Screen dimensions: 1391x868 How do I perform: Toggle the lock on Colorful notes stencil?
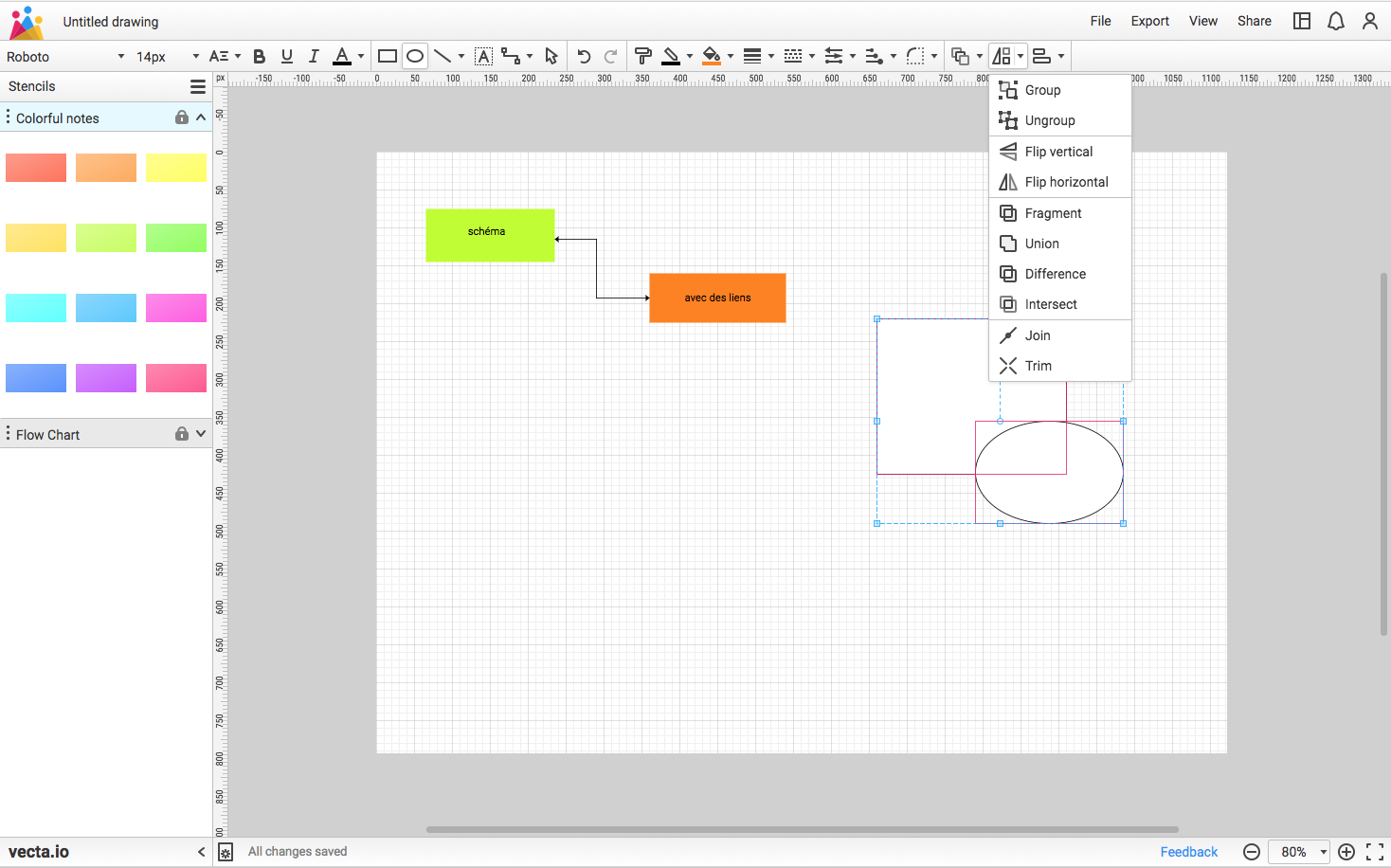coord(181,118)
